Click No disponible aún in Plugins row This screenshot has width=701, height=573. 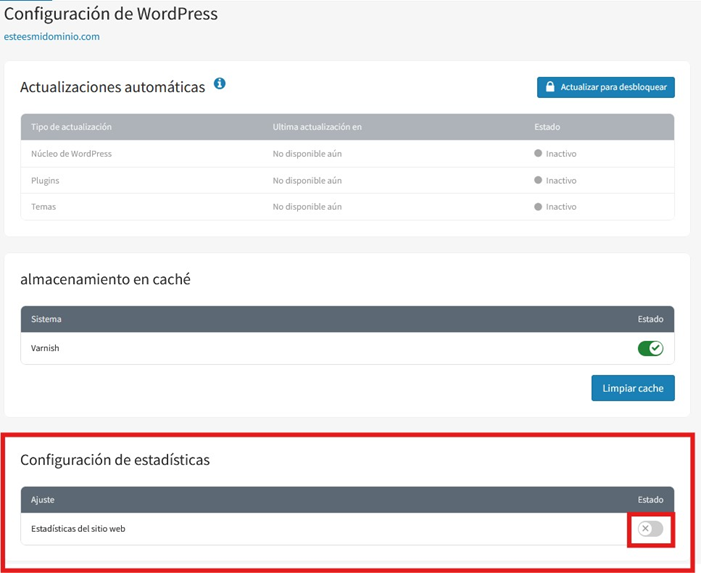(307, 181)
